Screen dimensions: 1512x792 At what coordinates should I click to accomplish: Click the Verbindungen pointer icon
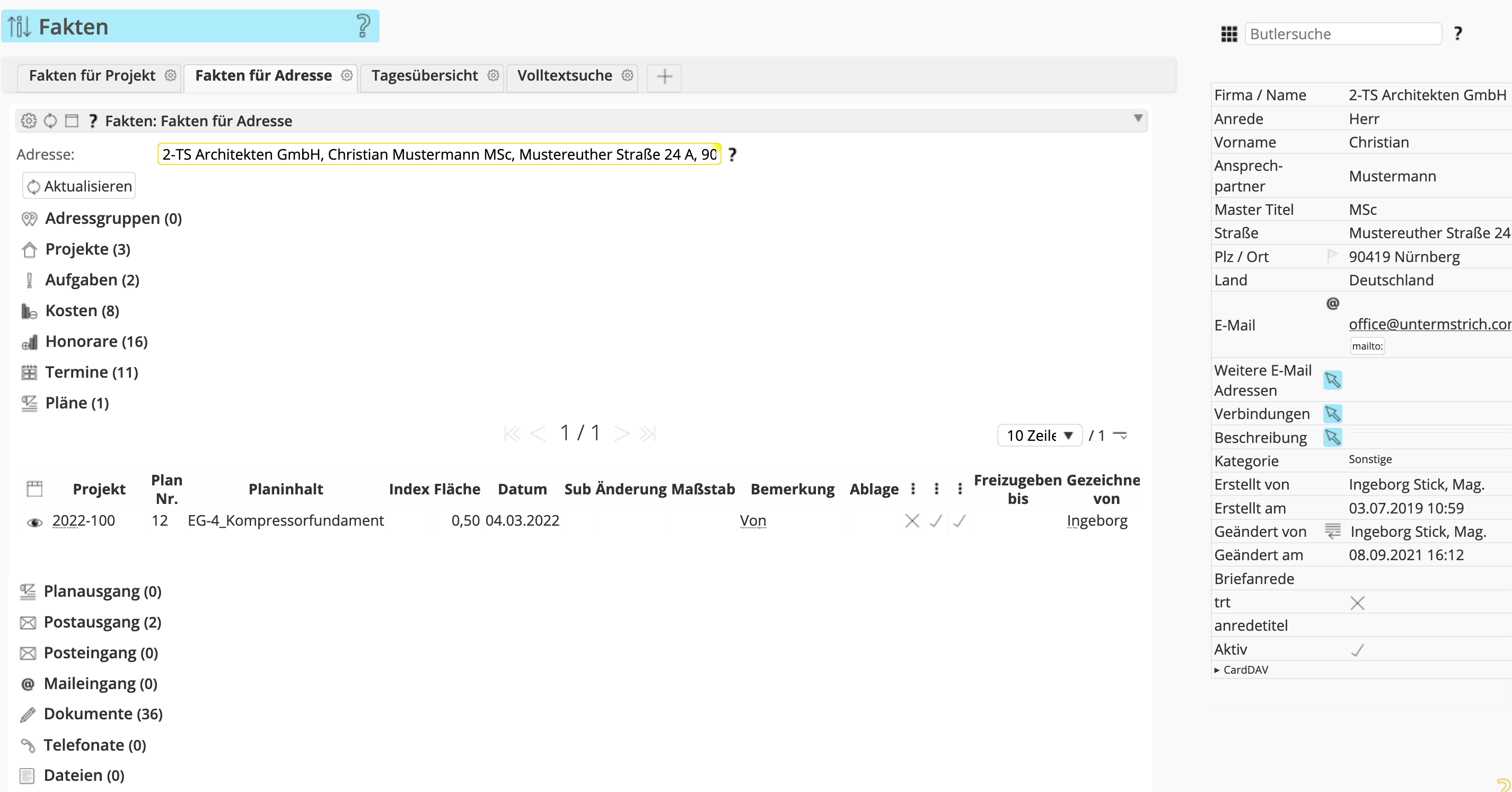pyautogui.click(x=1332, y=414)
